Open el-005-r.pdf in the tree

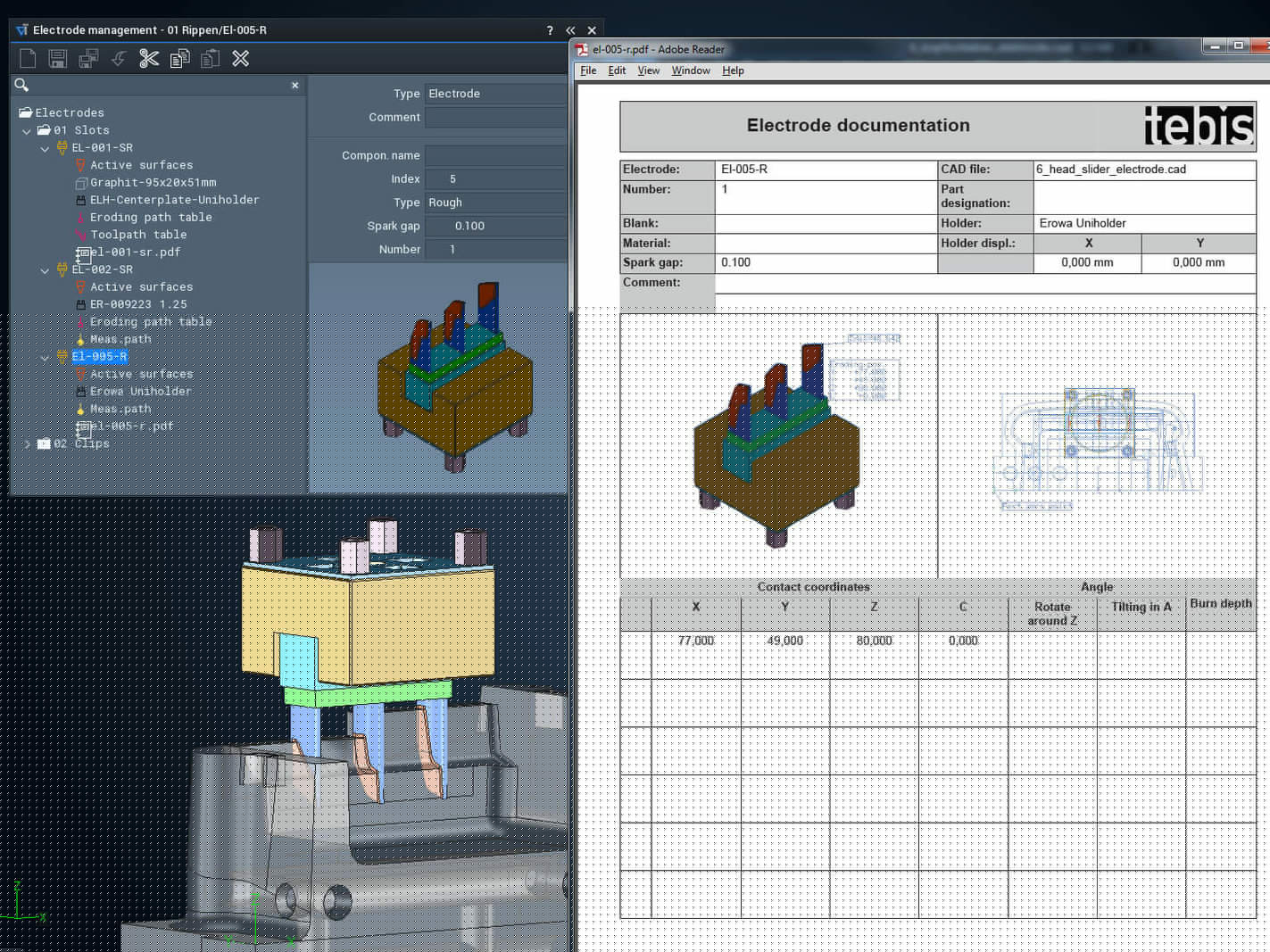[131, 426]
